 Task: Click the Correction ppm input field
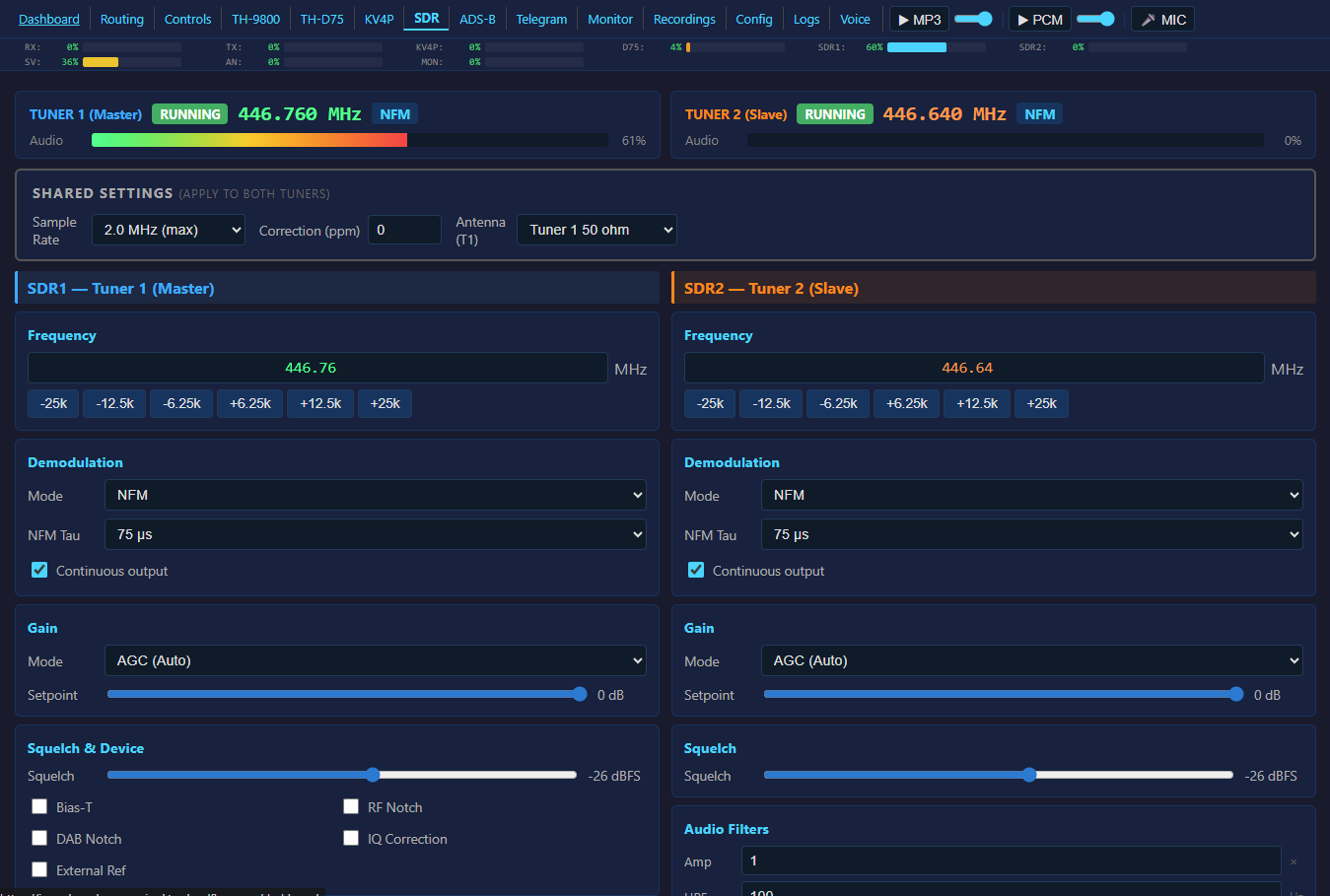point(404,230)
